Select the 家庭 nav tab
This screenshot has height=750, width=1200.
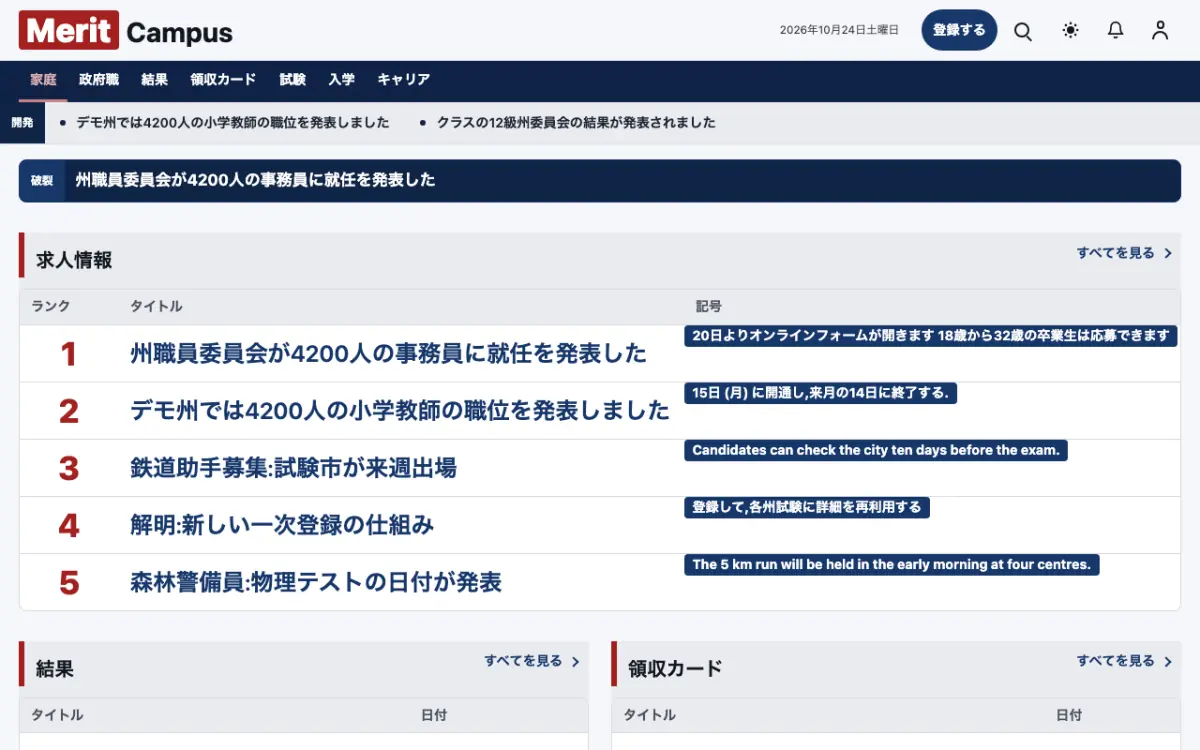click(43, 80)
